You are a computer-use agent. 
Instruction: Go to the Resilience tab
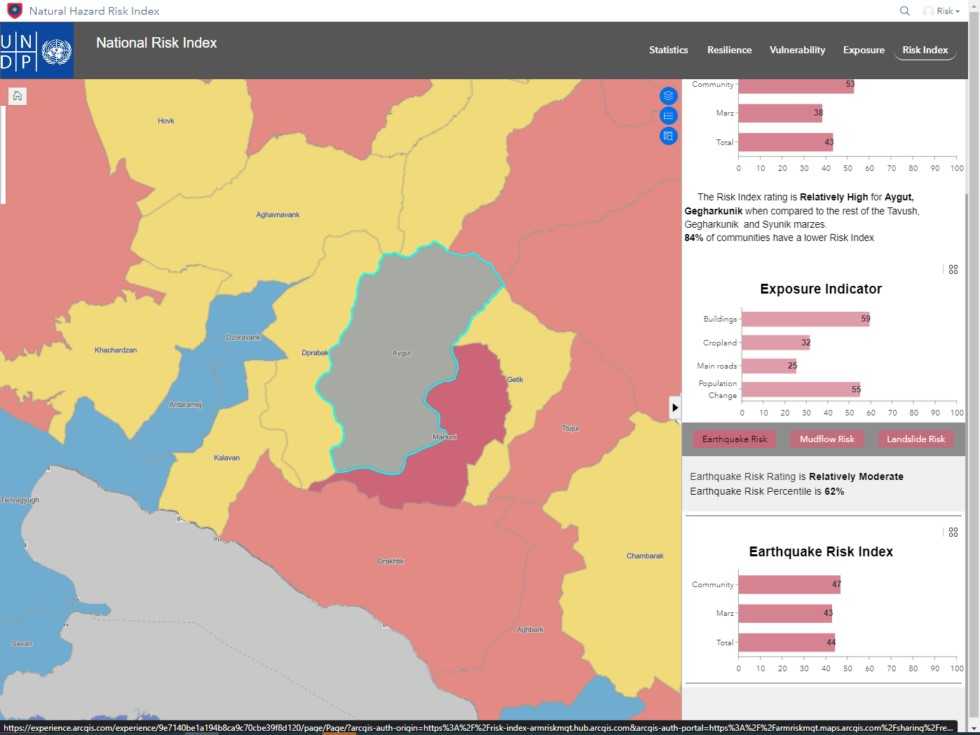[729, 50]
